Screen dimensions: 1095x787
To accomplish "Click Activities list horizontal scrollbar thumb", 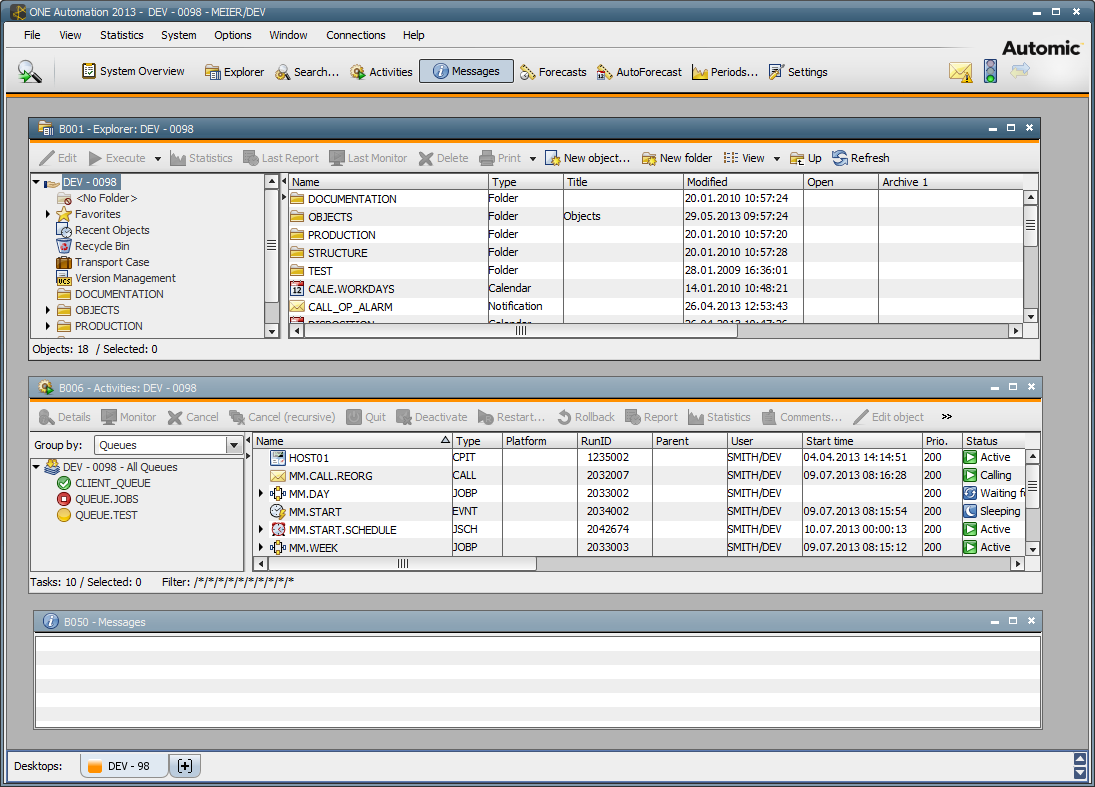I will (x=402, y=564).
